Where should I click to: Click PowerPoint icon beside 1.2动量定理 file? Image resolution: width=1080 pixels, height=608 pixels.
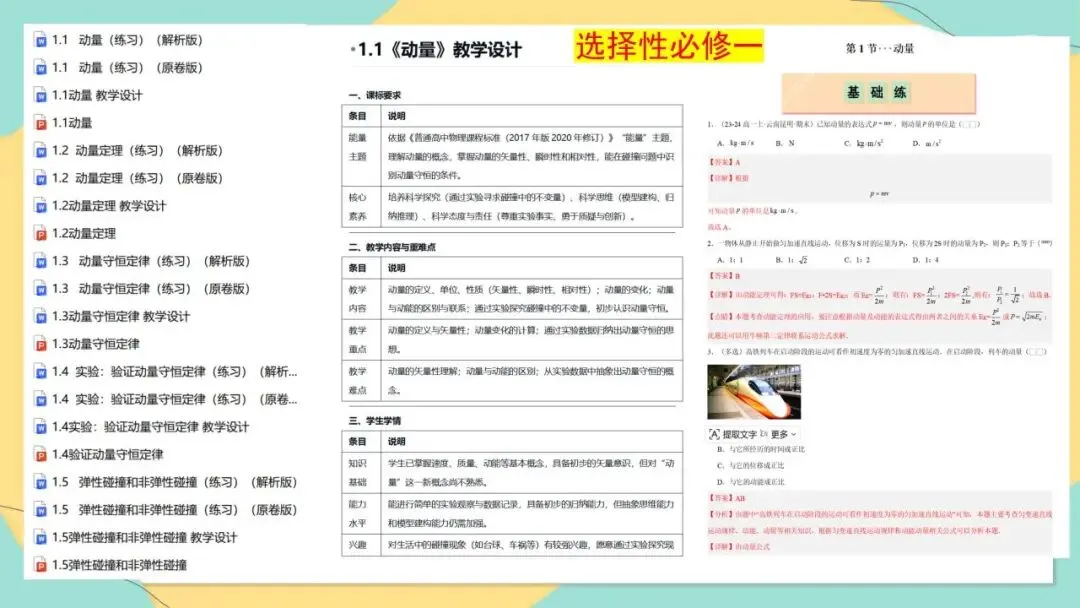[x=41, y=233]
